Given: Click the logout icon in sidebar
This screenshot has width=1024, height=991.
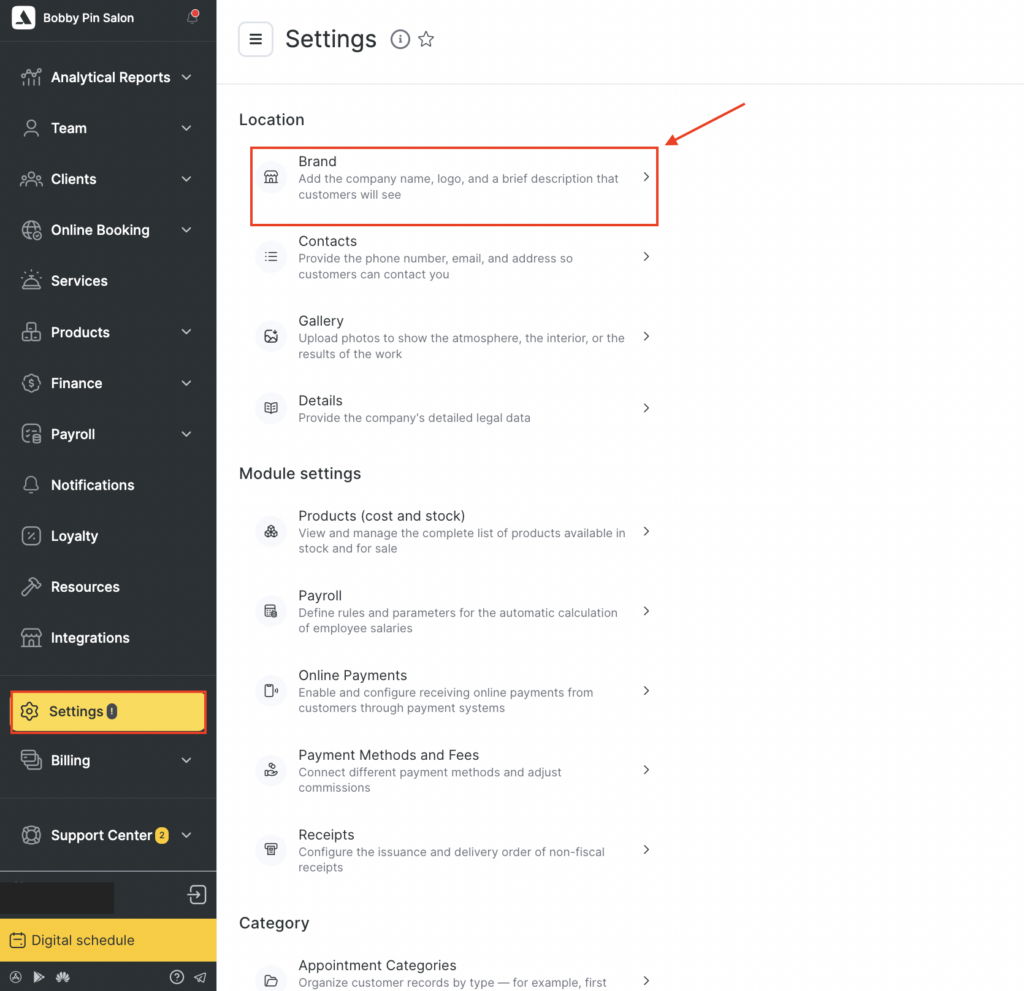Looking at the screenshot, I should pyautogui.click(x=198, y=894).
